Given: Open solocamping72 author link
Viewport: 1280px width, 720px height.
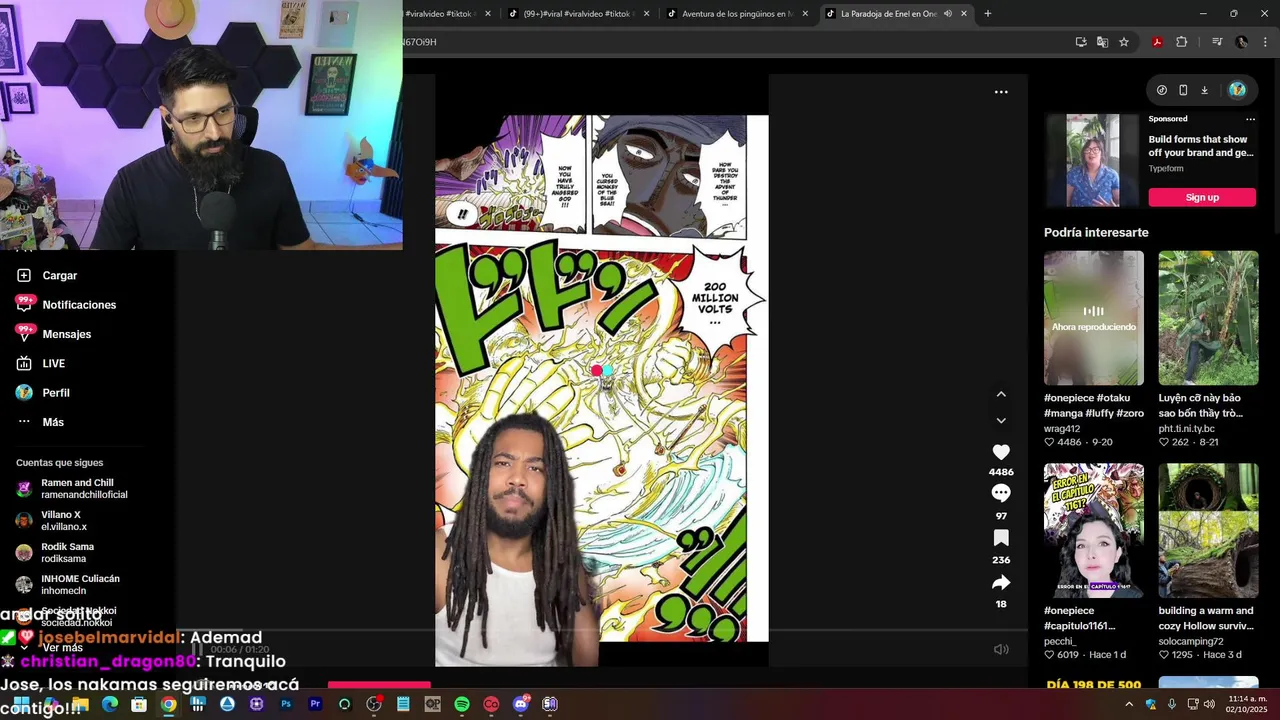Looking at the screenshot, I should (1191, 641).
